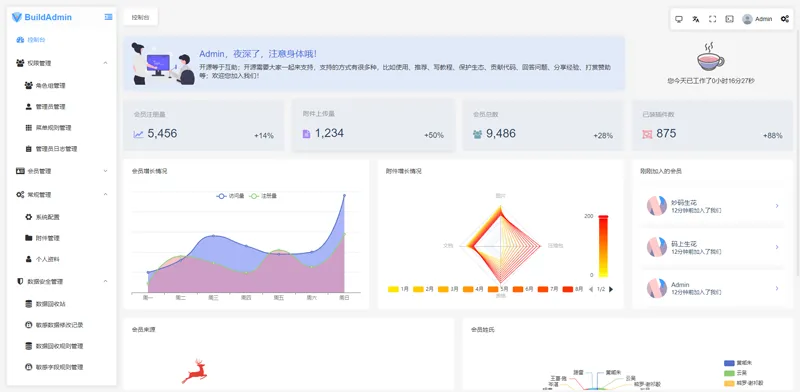Click the 码上生花 member avatar
Viewport: 800px width, 392px height.
pyautogui.click(x=657, y=247)
